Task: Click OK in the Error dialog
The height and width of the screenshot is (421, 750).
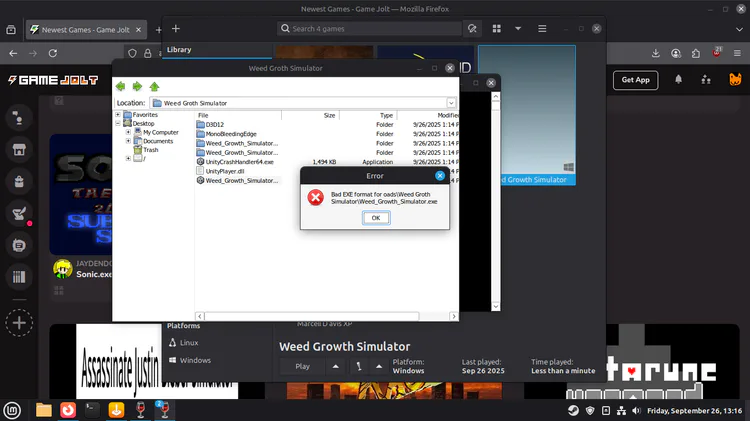Action: click(376, 218)
